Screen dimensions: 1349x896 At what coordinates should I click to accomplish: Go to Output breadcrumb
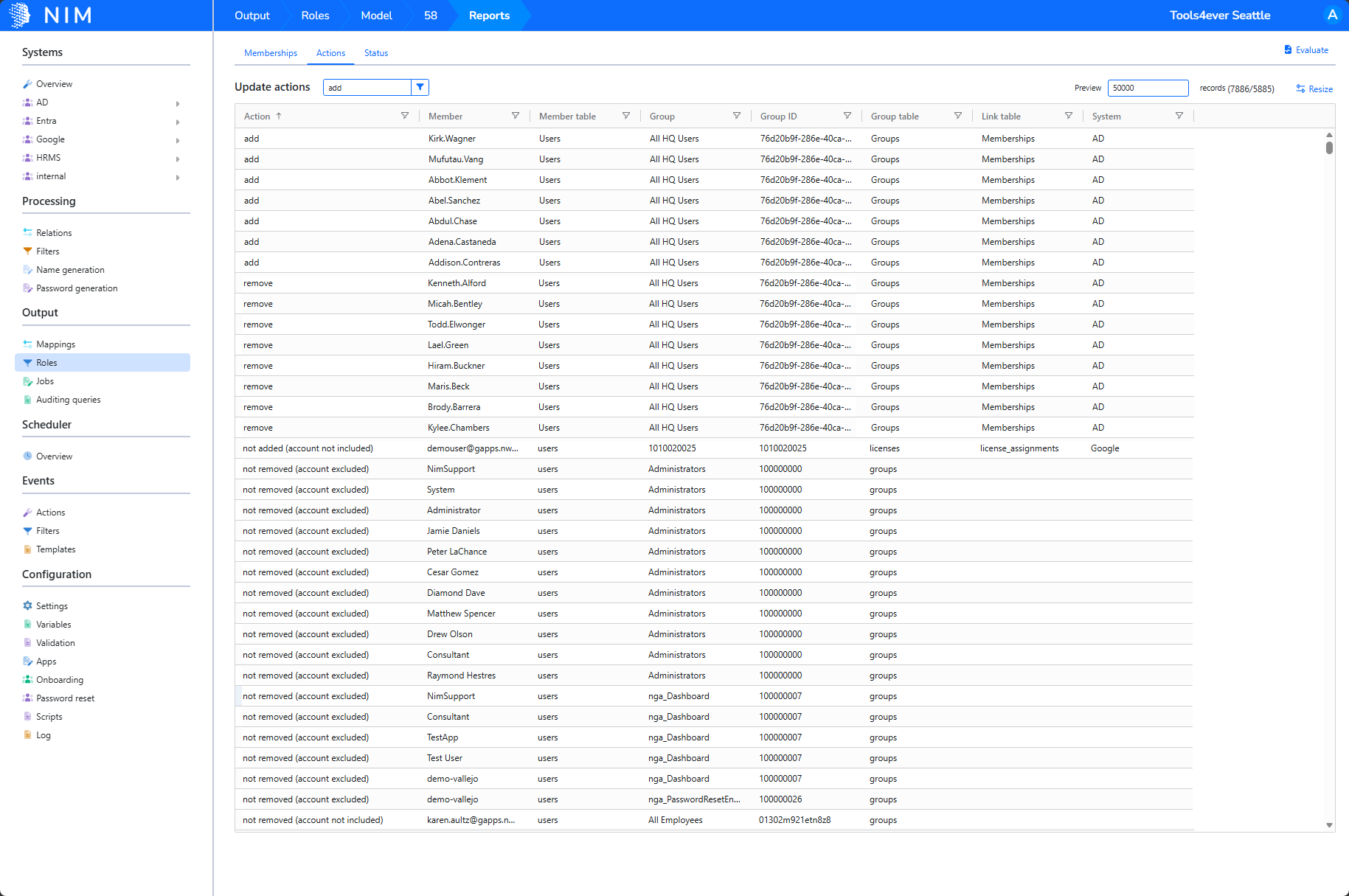click(x=252, y=15)
